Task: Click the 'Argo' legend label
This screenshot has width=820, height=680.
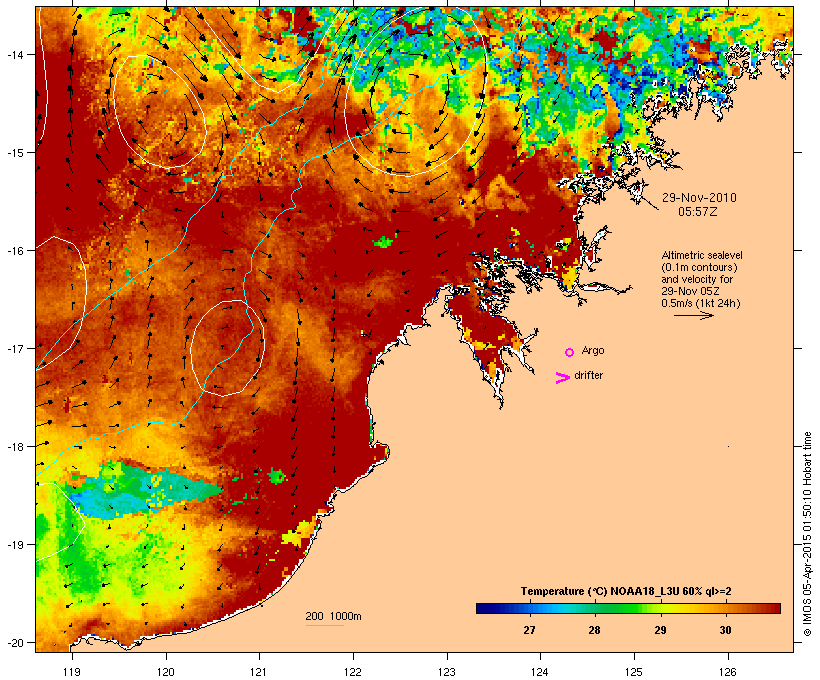Action: point(593,350)
